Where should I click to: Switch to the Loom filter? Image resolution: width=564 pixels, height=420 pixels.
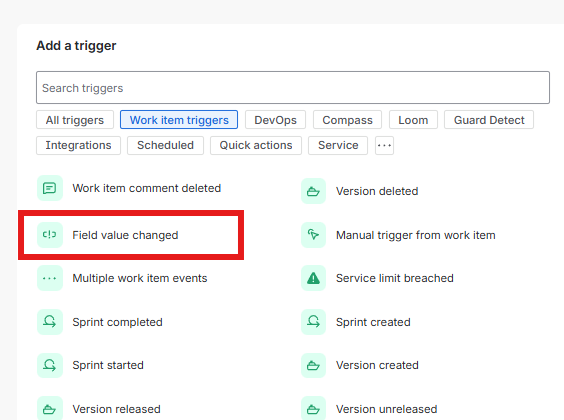pos(413,120)
